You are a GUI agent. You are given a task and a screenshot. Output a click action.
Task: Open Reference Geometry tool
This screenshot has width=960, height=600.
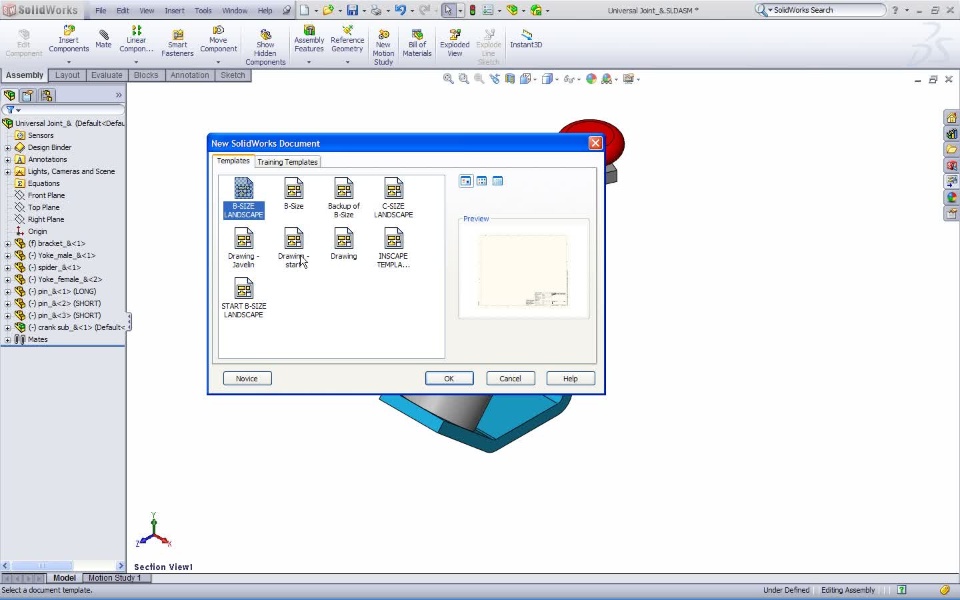(347, 39)
